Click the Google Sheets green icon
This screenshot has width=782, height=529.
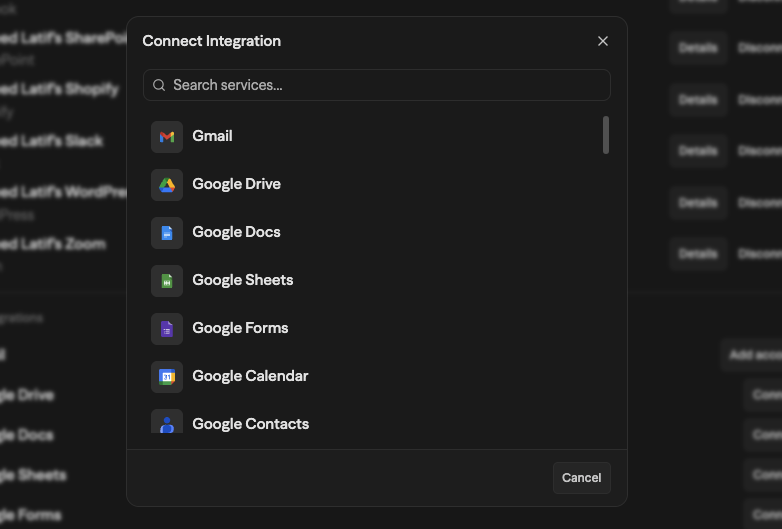coord(167,281)
